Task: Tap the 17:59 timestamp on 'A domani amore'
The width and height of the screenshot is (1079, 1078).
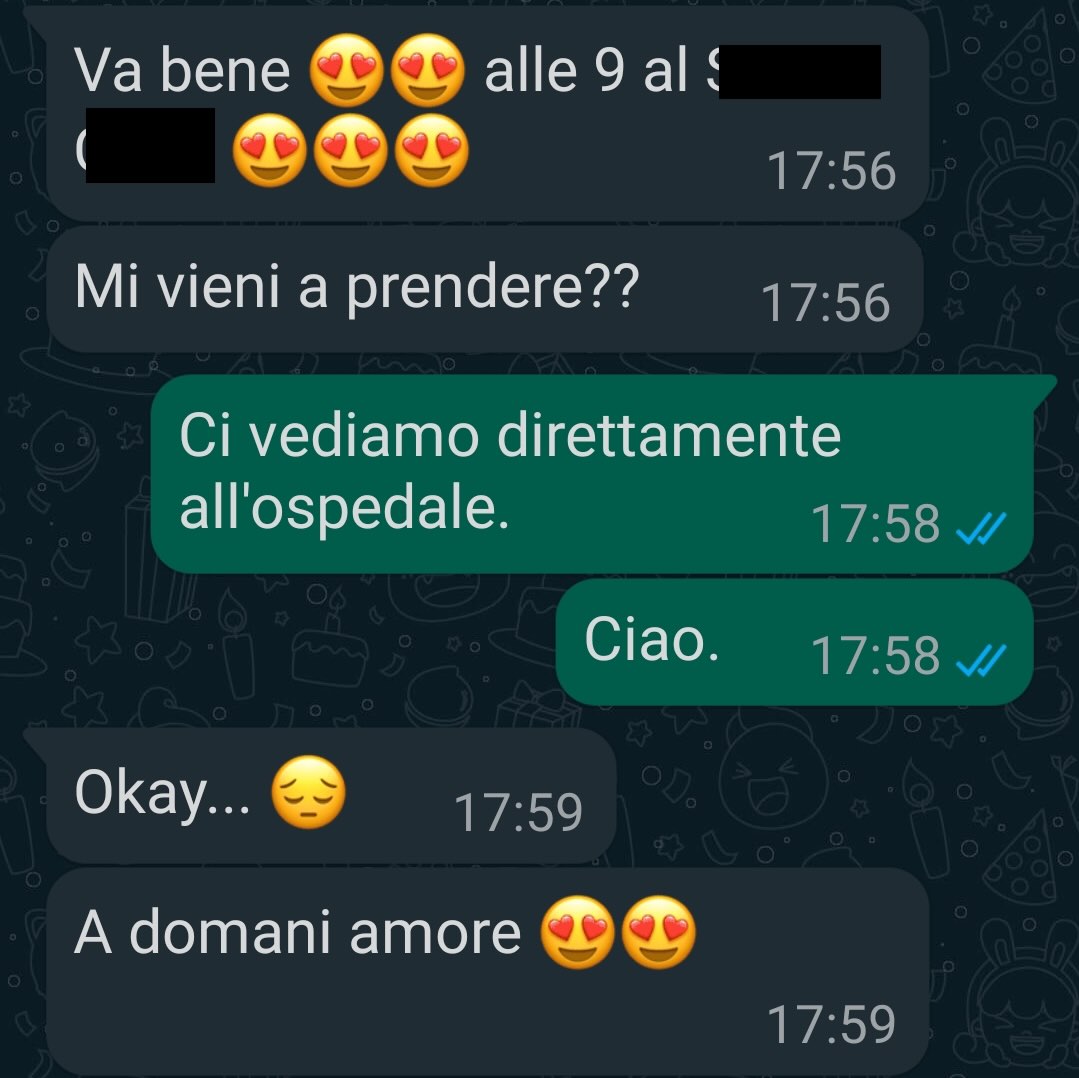Action: pos(831,1024)
